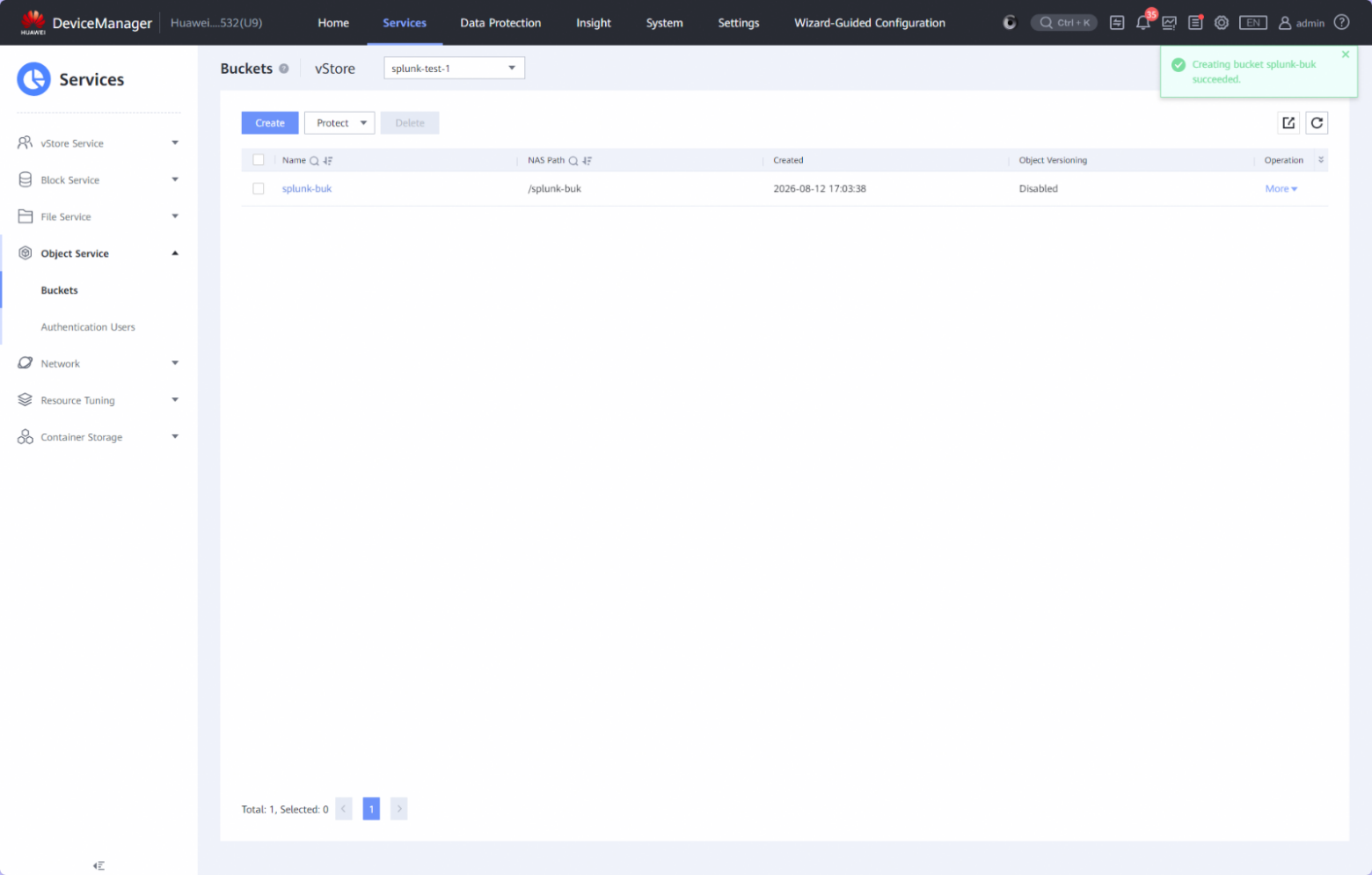Expand the vStore Service arrow
The image size is (1372, 875).
tap(175, 142)
